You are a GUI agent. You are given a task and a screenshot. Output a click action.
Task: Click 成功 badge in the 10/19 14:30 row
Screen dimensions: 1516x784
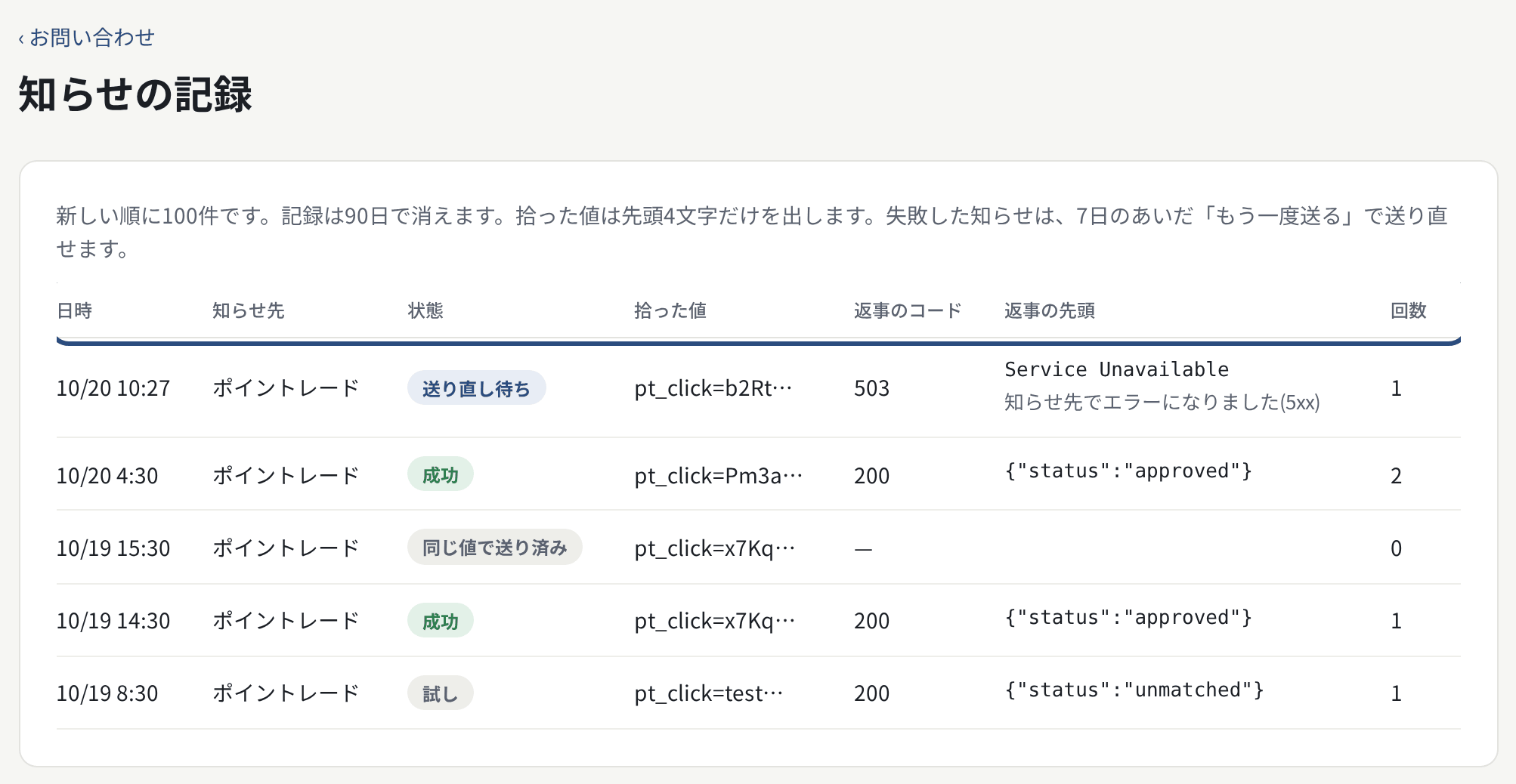[x=441, y=621]
